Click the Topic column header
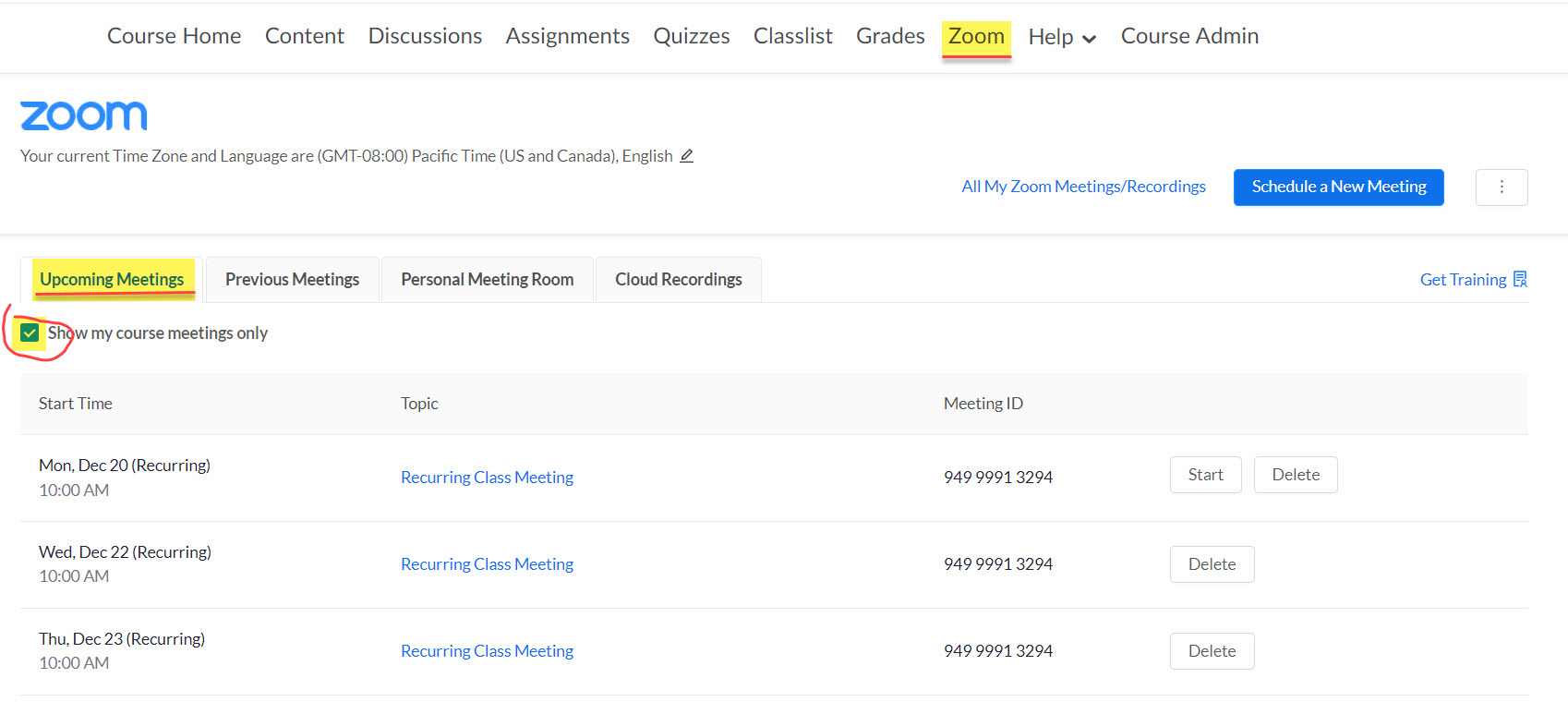Viewport: 1568px width, 702px height. pyautogui.click(x=419, y=404)
